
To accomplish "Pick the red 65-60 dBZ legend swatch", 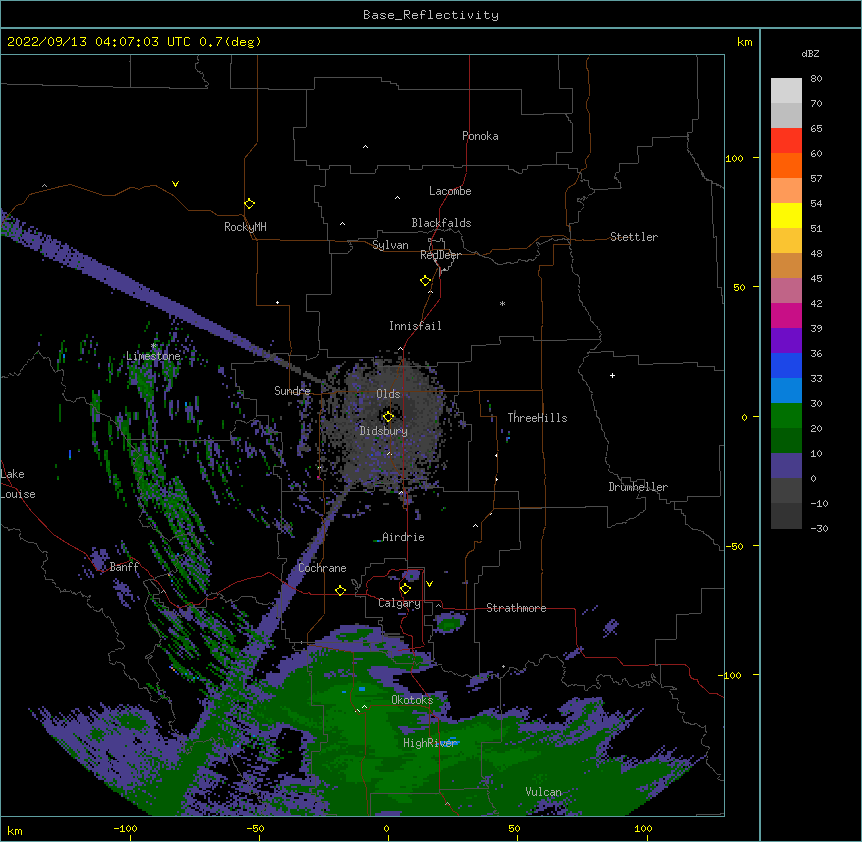I will tap(786, 141).
